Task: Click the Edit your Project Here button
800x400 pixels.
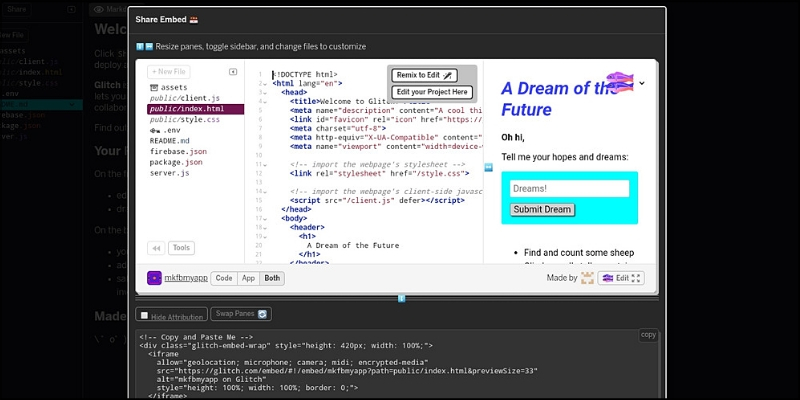Action: point(432,92)
